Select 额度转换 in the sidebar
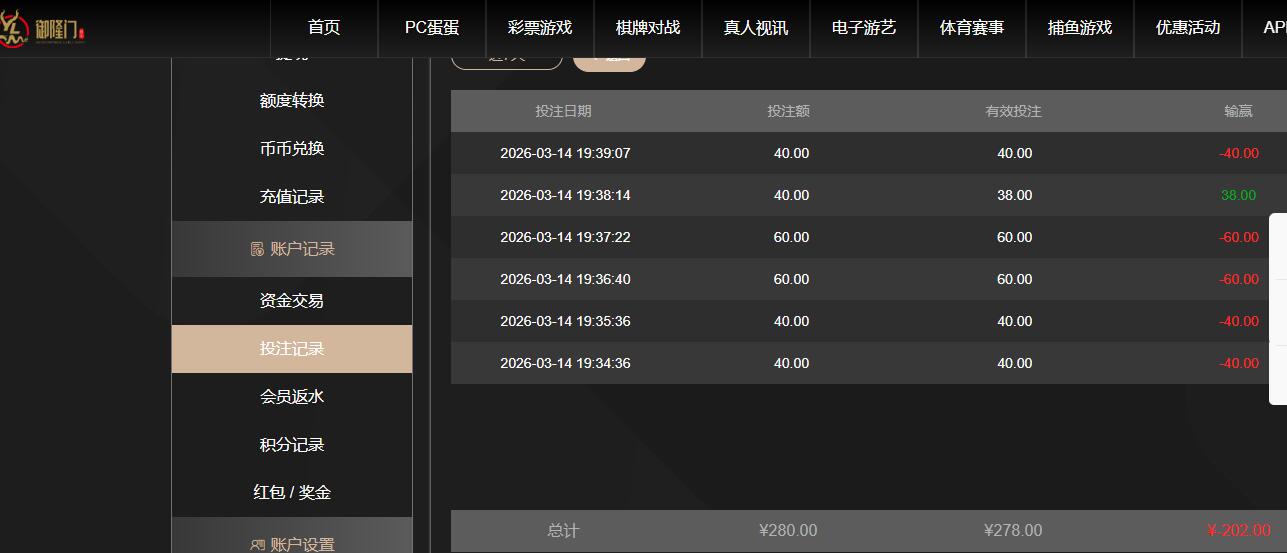 (292, 101)
